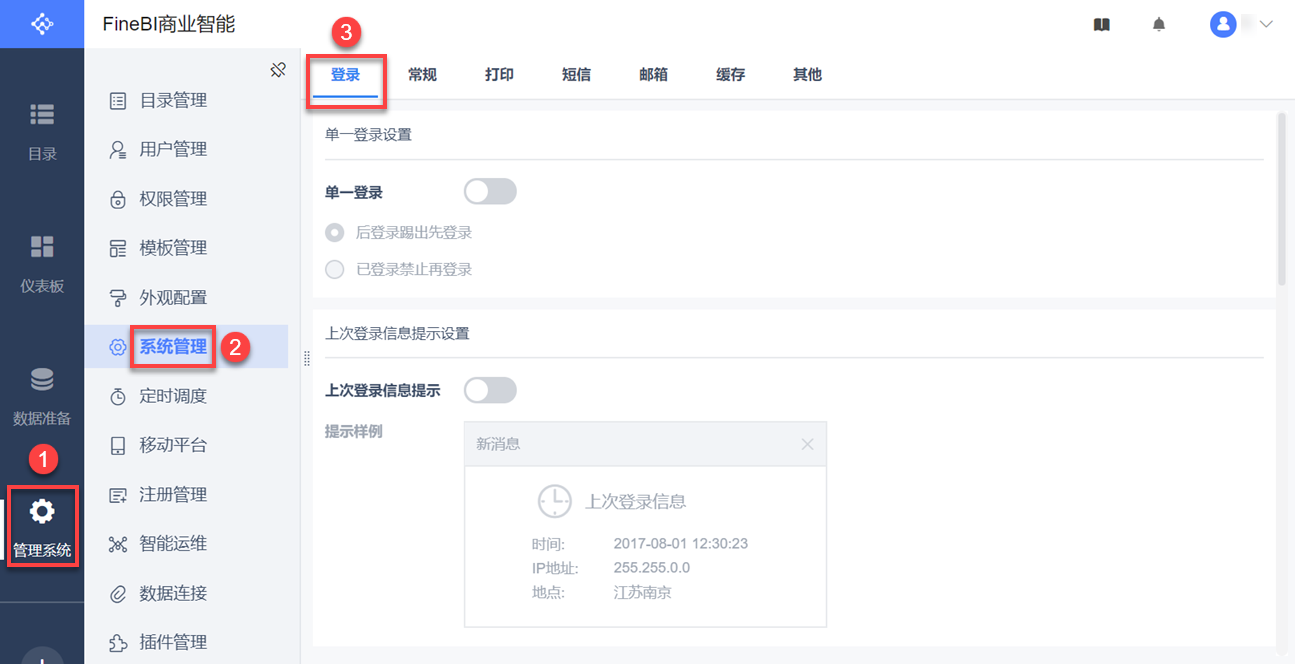Open the 数据准备 data preparation icon

point(42,380)
